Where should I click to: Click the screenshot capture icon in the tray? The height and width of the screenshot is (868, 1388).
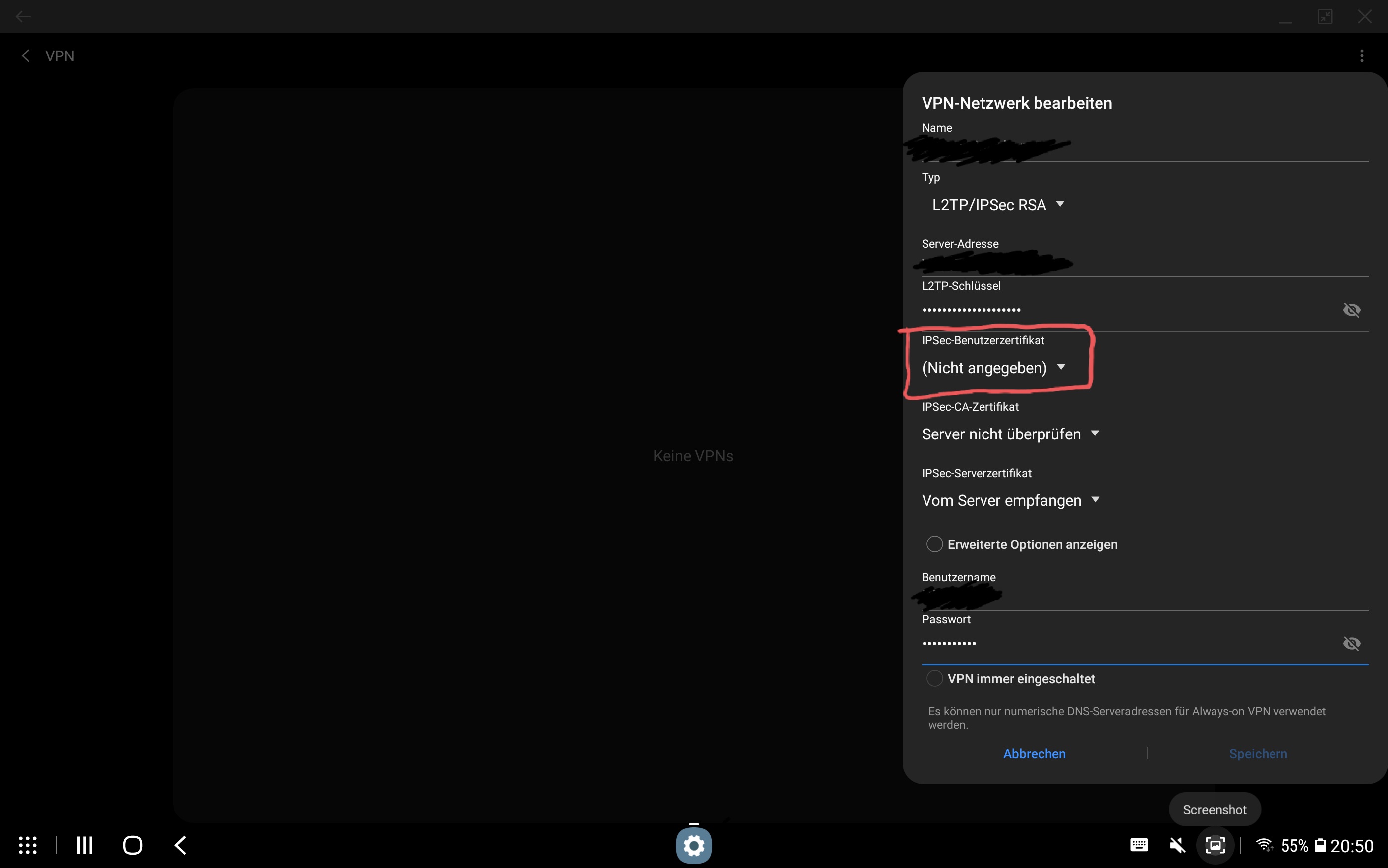pyautogui.click(x=1215, y=845)
